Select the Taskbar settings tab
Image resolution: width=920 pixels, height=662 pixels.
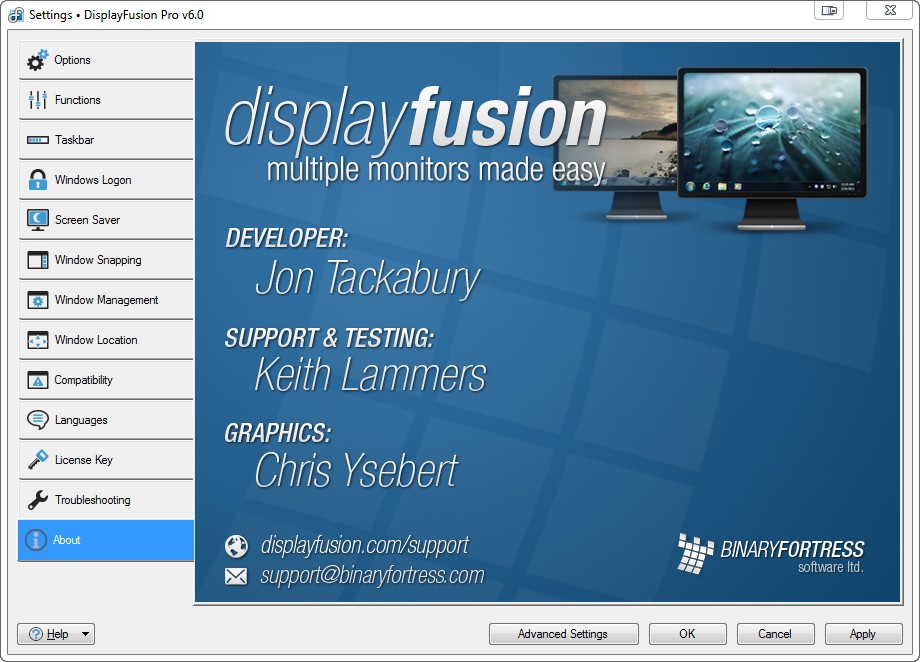click(x=106, y=140)
